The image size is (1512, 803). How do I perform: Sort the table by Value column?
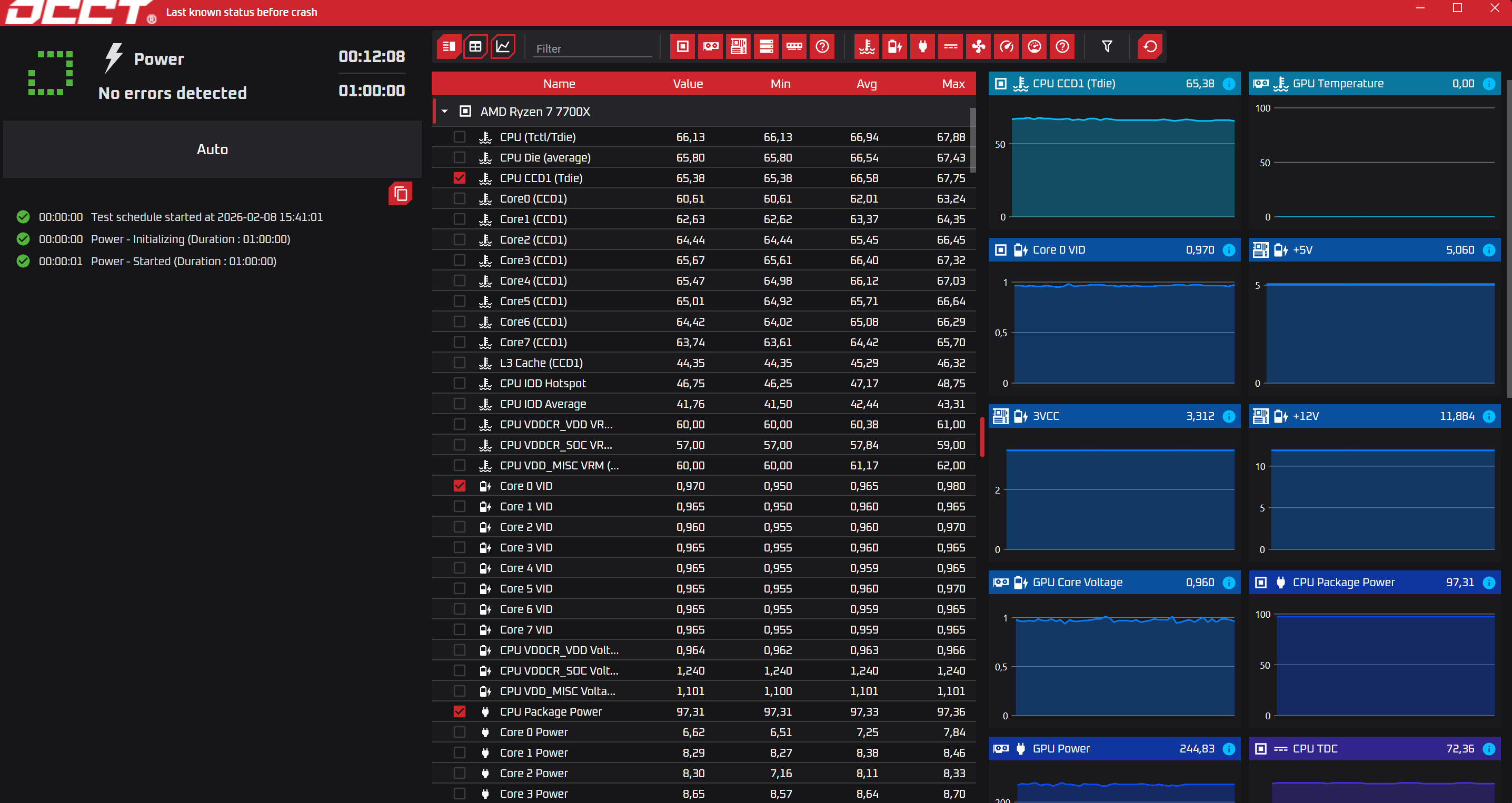coord(688,84)
